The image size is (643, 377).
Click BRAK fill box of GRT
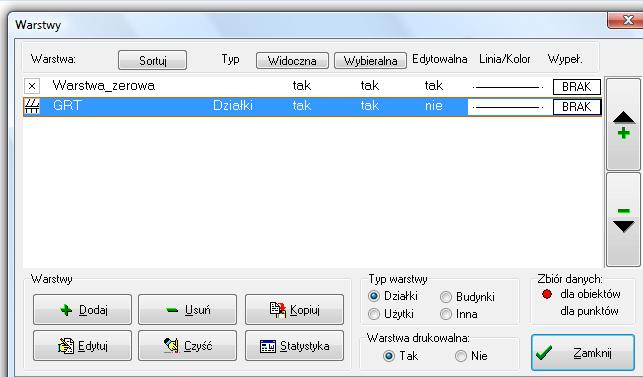577,107
